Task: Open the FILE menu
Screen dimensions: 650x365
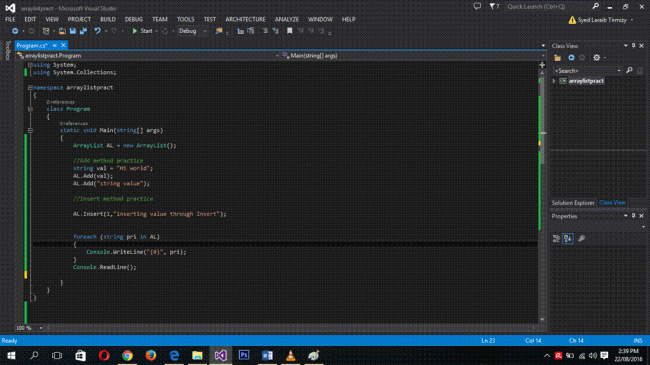Action: [x=10, y=19]
